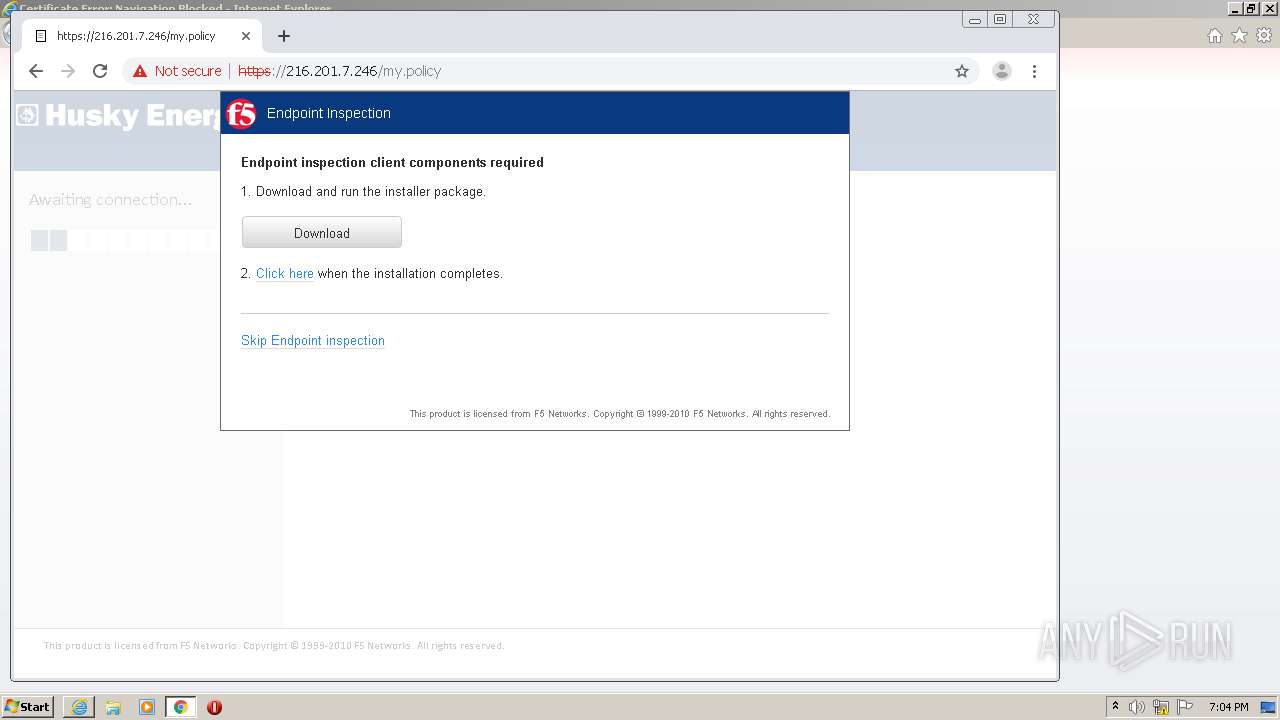Viewport: 1280px width, 720px height.
Task: Click the Show desktop button
Action: click(x=1269, y=707)
